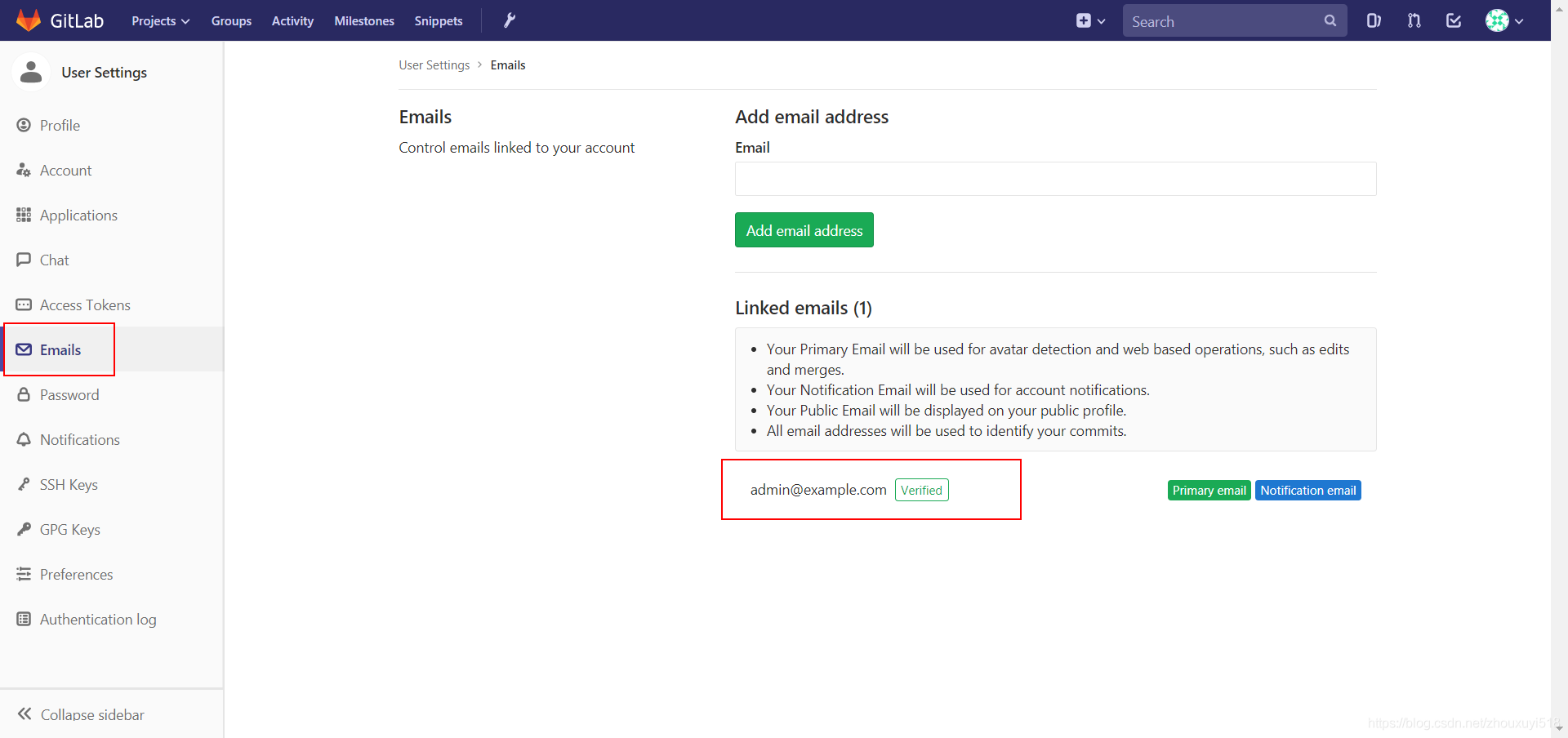Click the Emails envelope icon

[24, 349]
